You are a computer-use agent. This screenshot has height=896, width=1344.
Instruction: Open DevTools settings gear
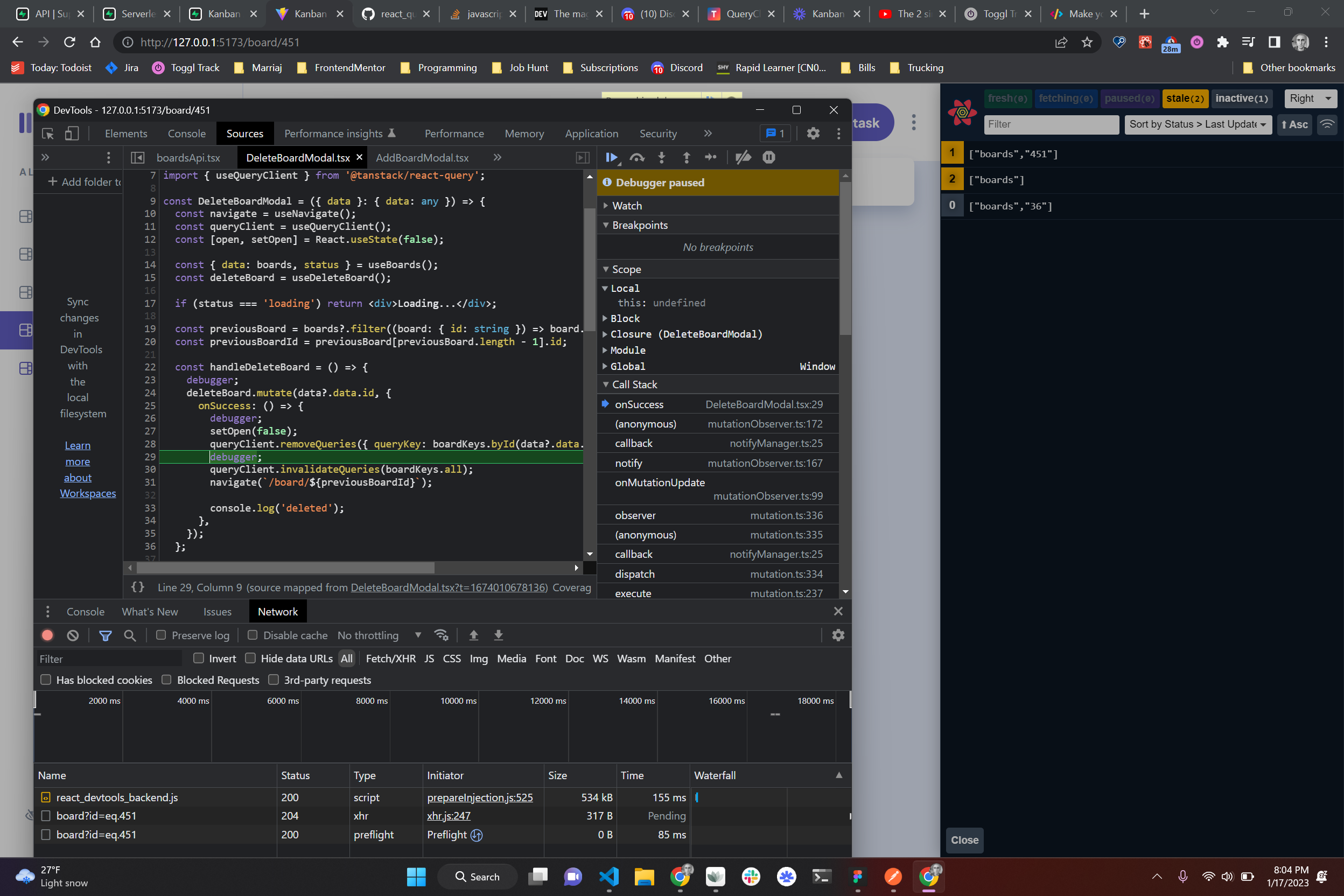click(813, 133)
